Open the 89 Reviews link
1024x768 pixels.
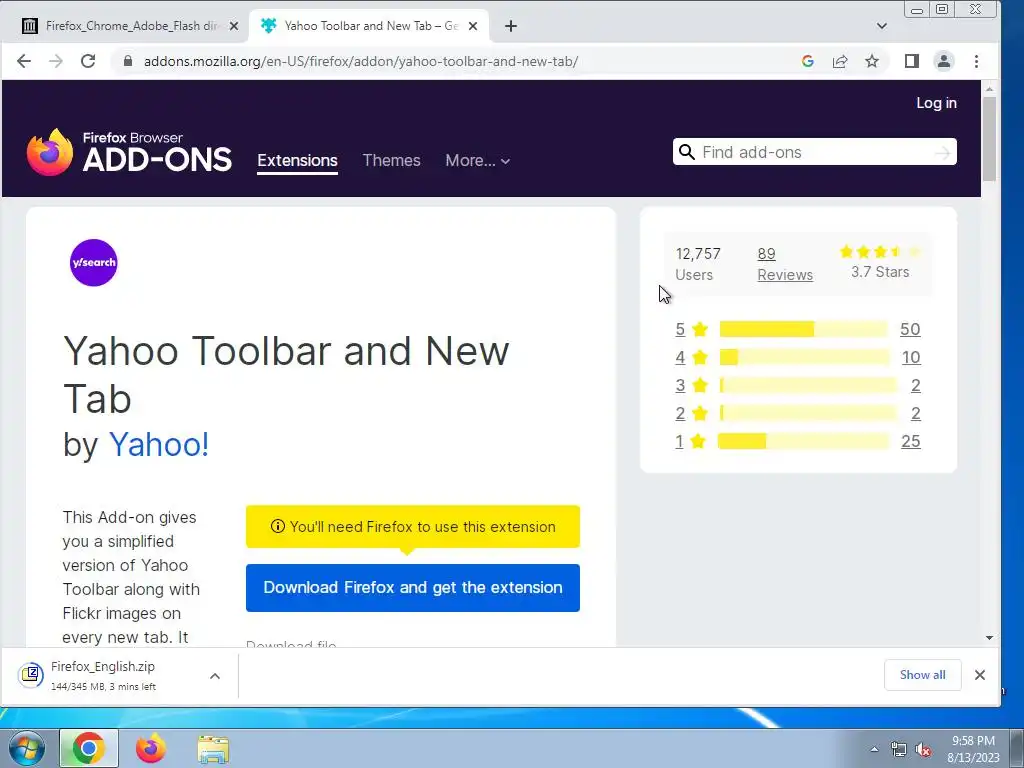click(x=785, y=264)
